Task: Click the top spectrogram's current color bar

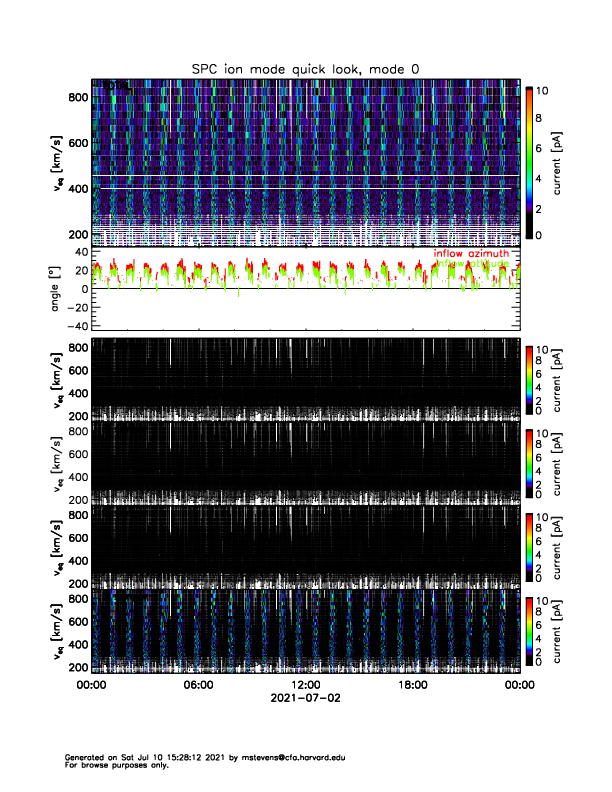Action: pos(529,162)
